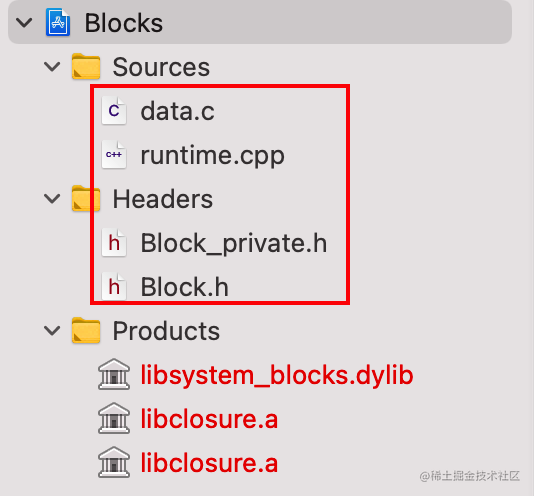
Task: Click the library icon for libsystem_blocks.dylib
Action: (x=114, y=374)
